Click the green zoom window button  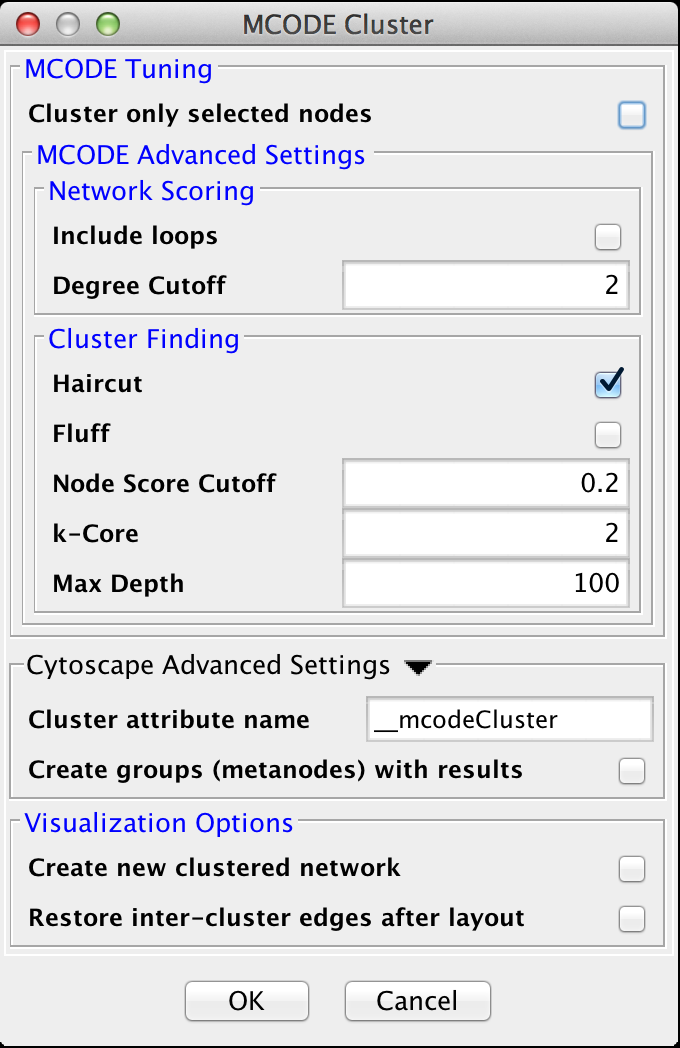(x=106, y=24)
